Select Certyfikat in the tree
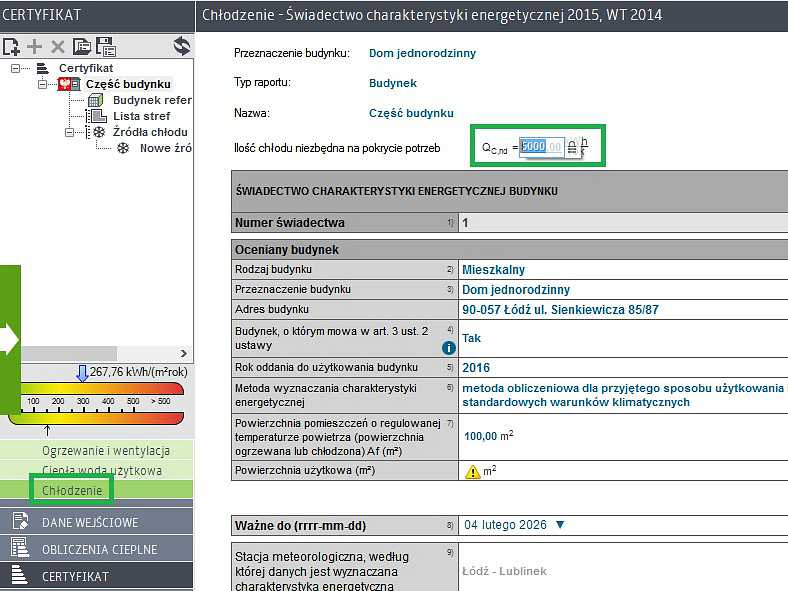This screenshot has height=591, width=788. (86, 68)
